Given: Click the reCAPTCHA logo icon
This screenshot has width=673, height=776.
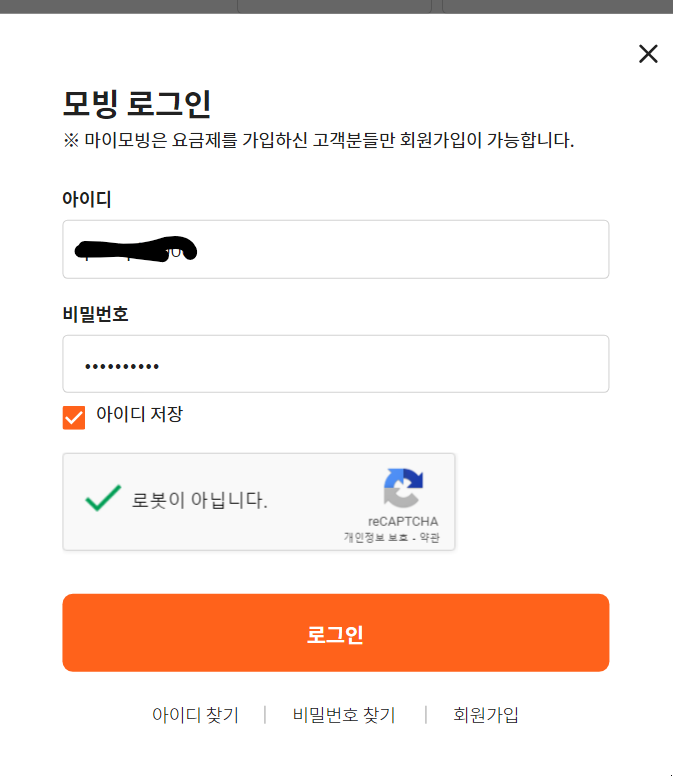Looking at the screenshot, I should [403, 488].
